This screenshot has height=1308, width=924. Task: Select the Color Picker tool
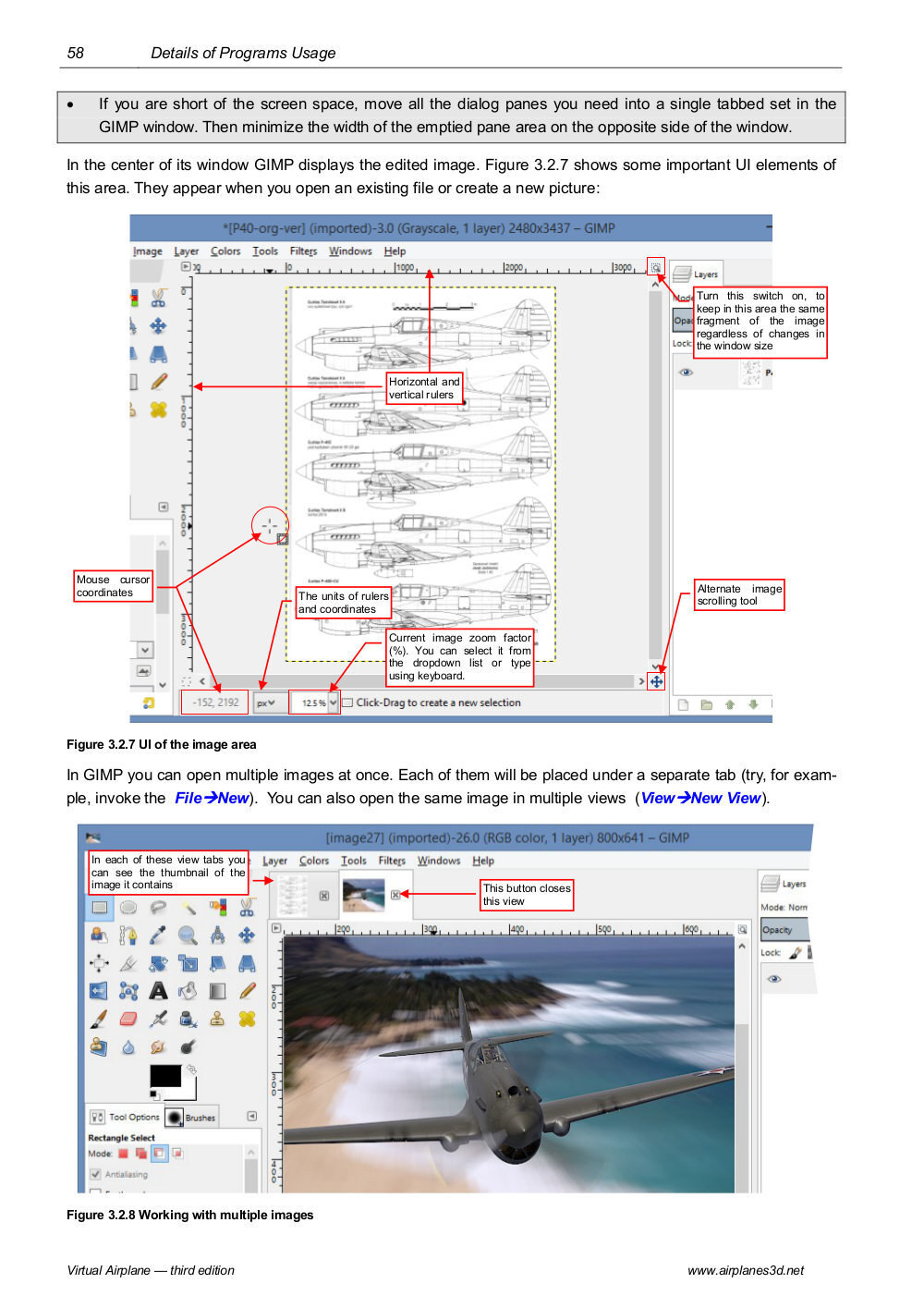point(158,935)
